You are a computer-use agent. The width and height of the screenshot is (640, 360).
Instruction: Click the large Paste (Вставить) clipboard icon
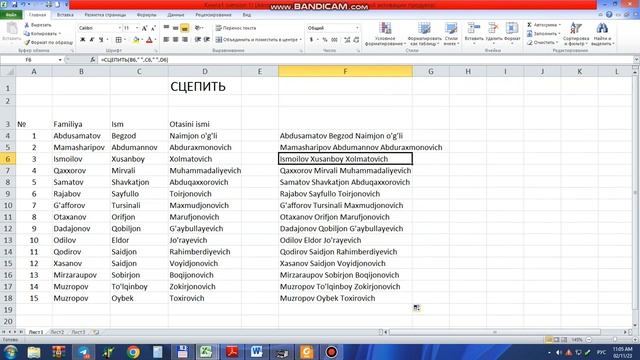click(12, 29)
